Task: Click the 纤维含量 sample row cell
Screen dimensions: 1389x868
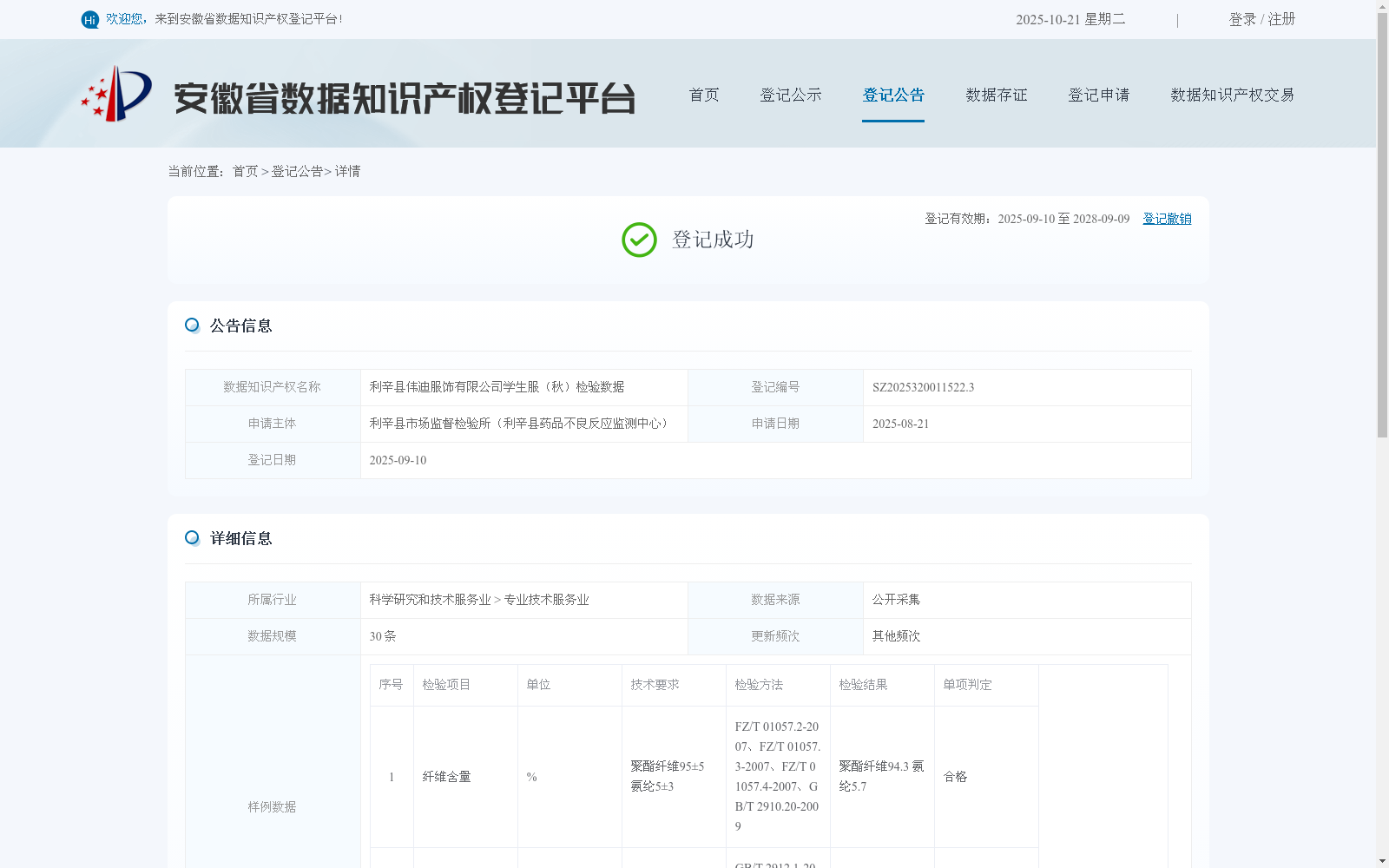Action: [465, 777]
